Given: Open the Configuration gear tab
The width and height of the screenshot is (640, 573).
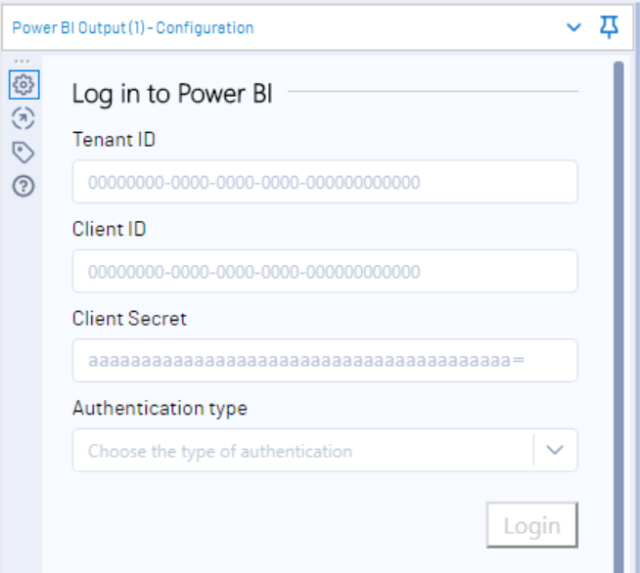Looking at the screenshot, I should coord(24,84).
